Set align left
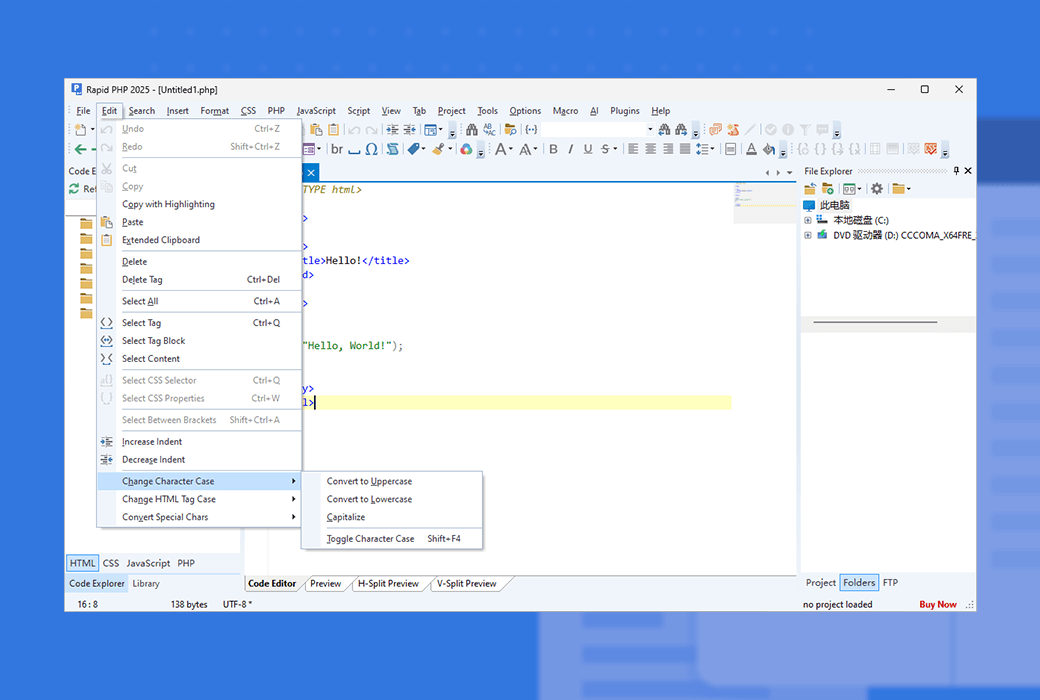1040x700 pixels. [633, 149]
